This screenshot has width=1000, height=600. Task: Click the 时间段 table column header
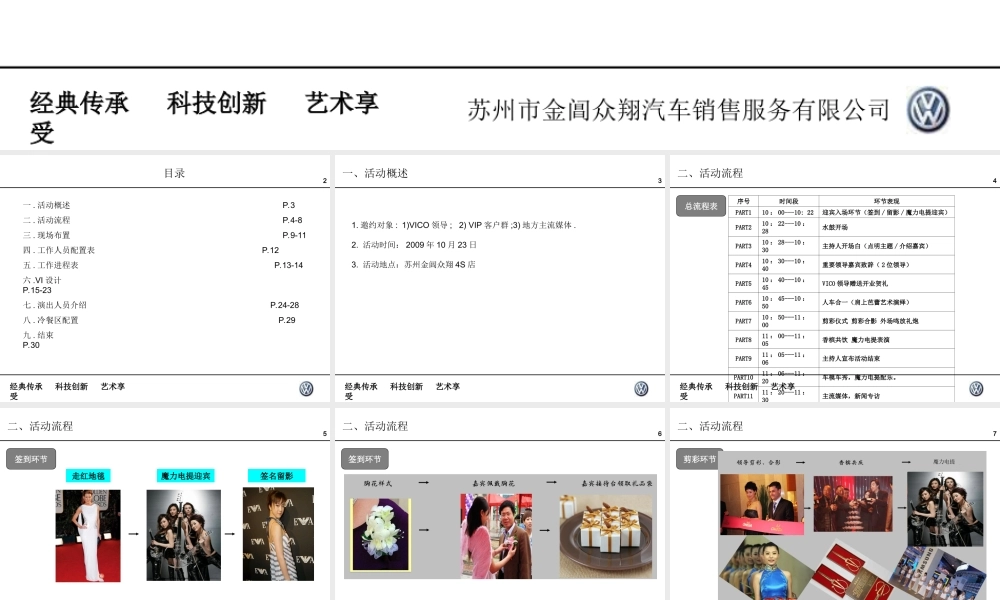(788, 201)
